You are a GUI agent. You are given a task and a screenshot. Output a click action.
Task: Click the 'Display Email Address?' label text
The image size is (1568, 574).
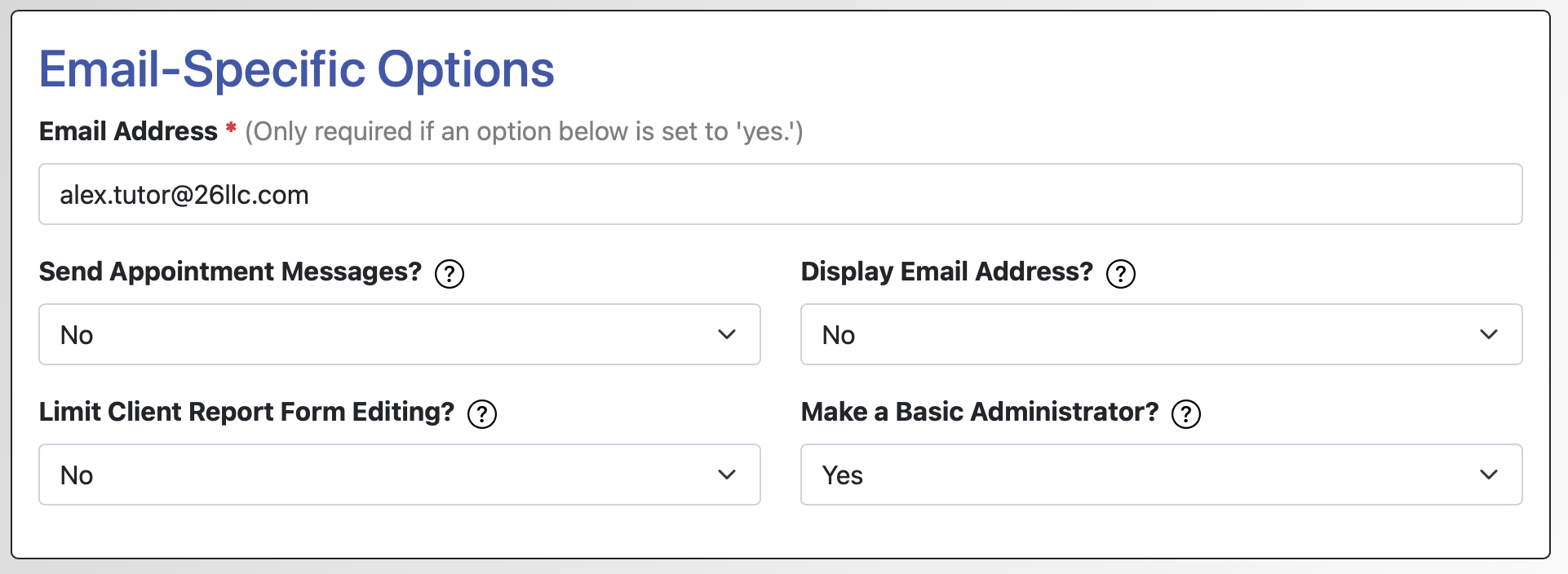946,272
